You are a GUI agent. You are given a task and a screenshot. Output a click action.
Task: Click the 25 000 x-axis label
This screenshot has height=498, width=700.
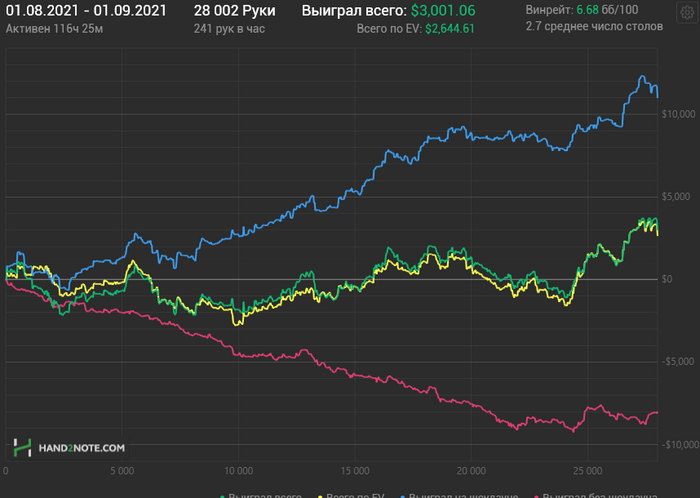point(588,471)
